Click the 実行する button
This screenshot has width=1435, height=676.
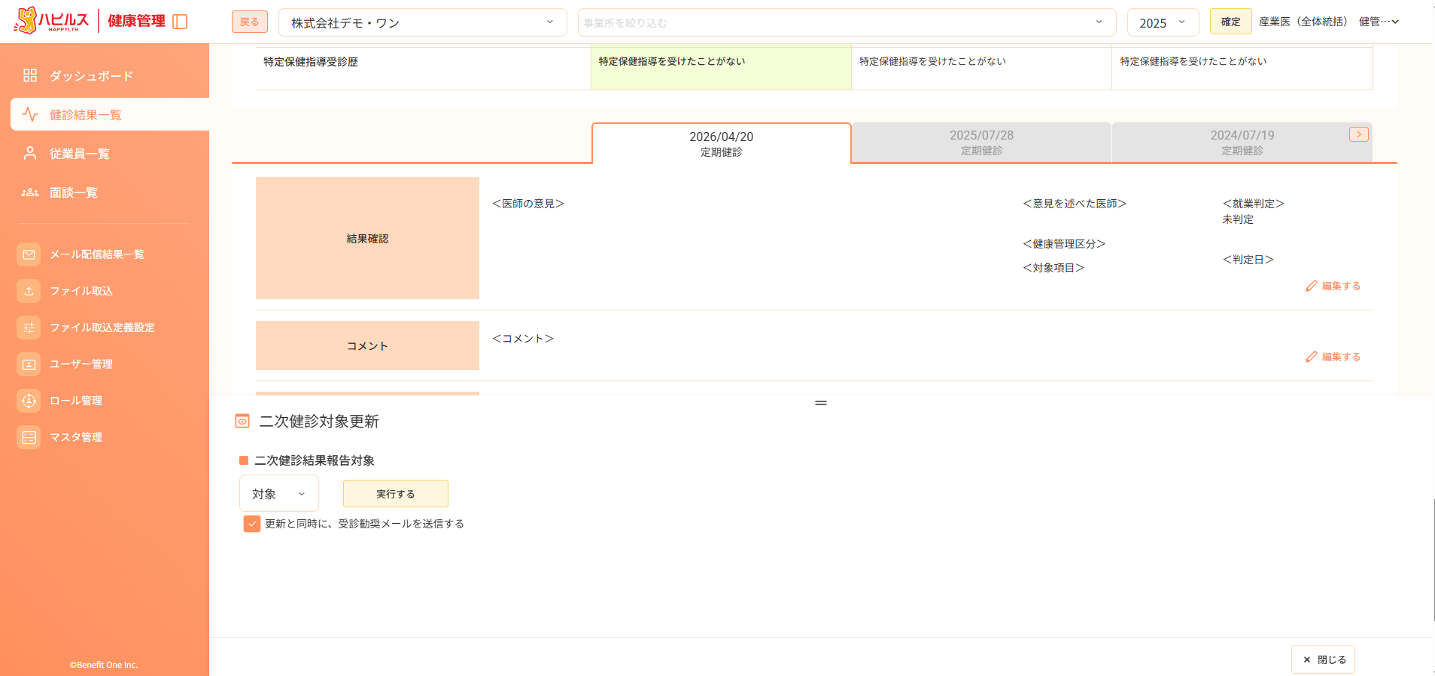click(x=396, y=494)
